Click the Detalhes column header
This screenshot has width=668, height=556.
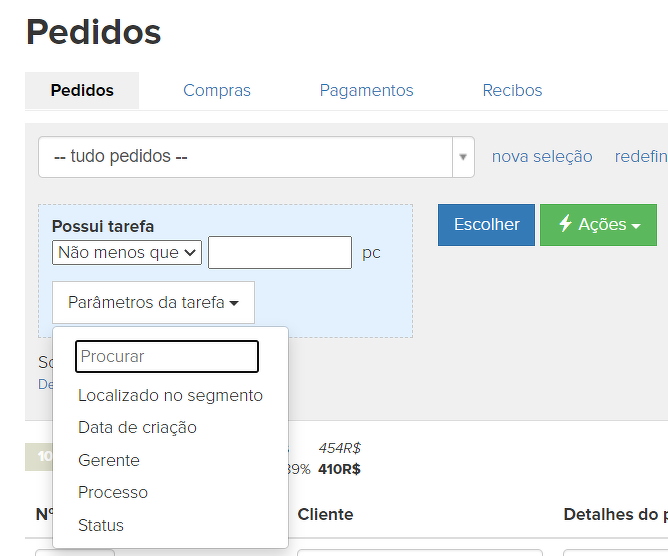tap(614, 514)
